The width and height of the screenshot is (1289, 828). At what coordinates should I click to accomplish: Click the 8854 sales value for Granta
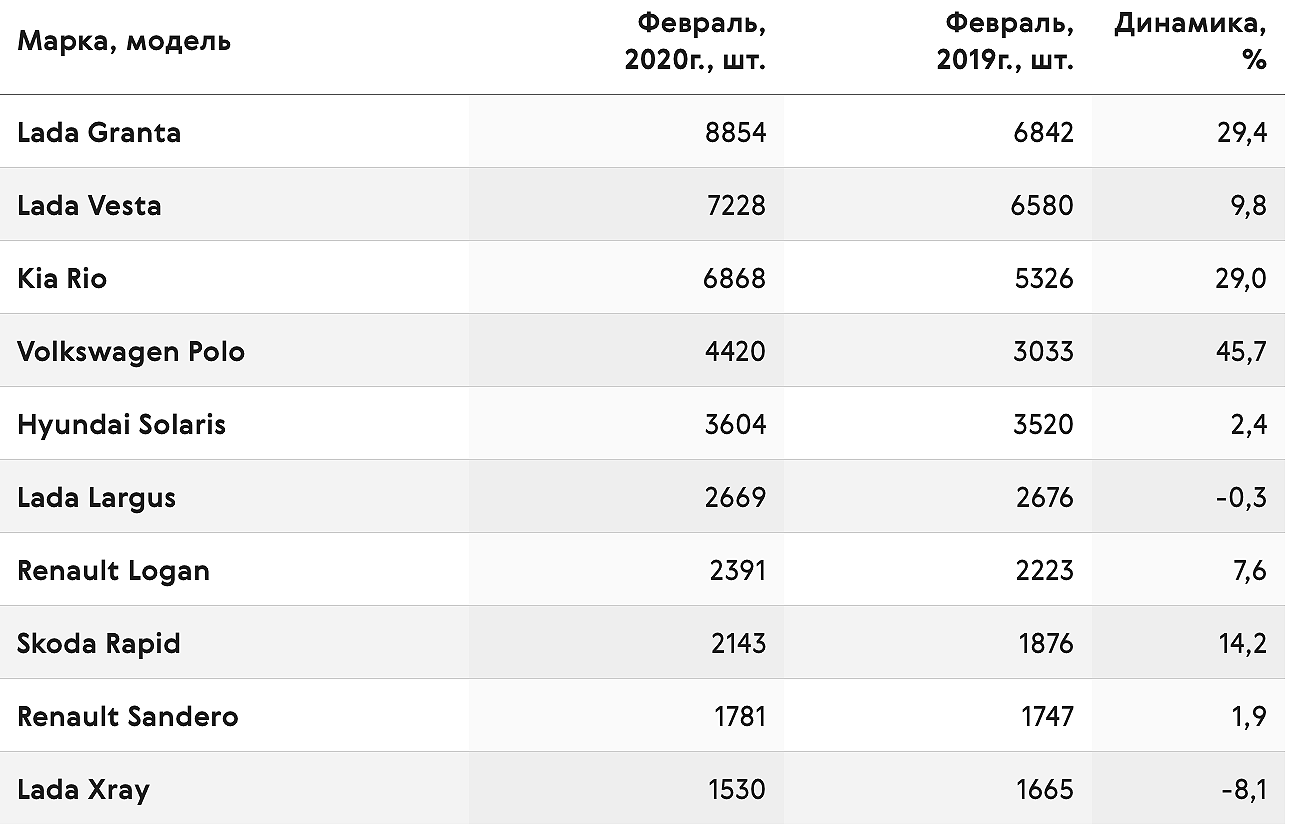click(x=735, y=132)
